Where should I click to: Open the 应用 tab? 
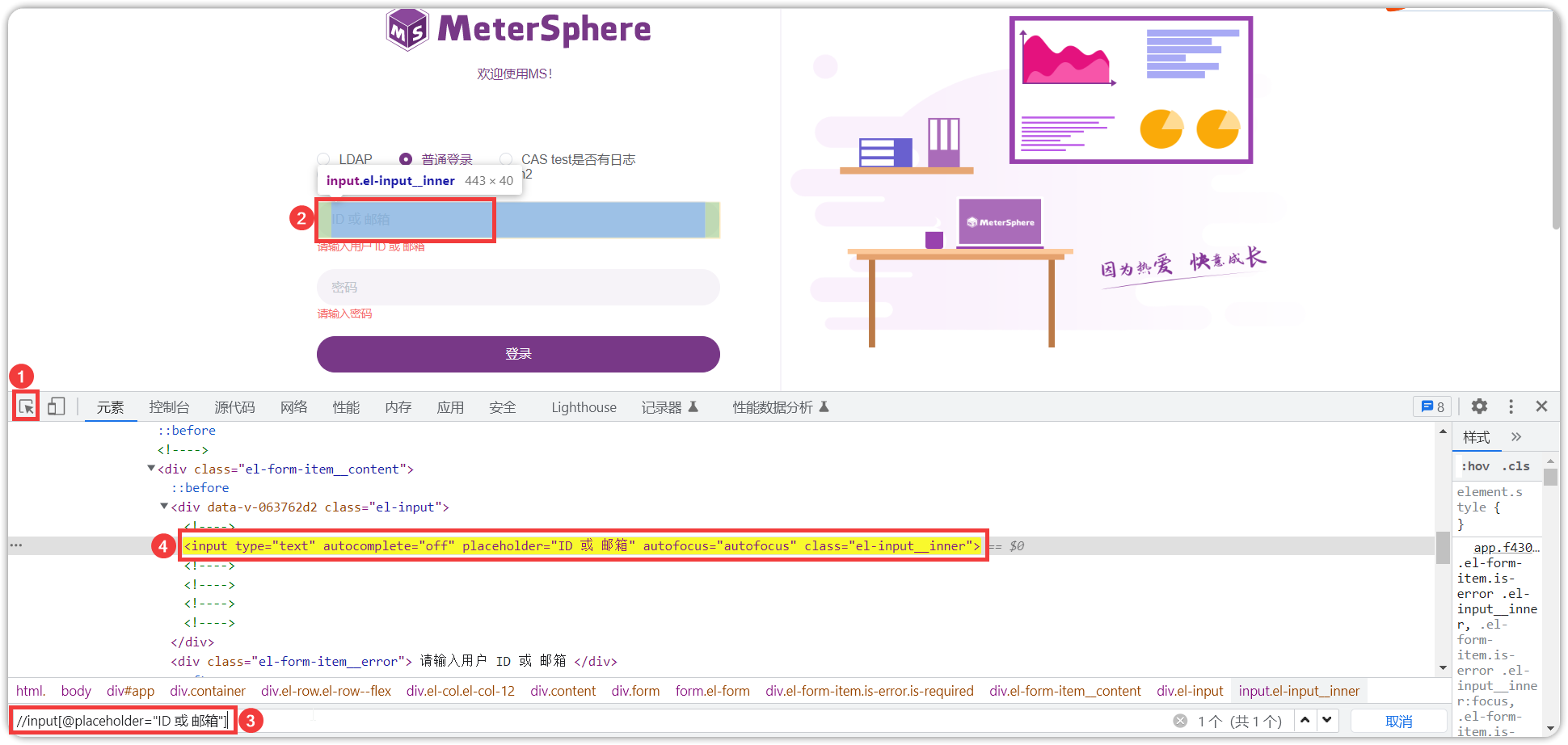(450, 407)
